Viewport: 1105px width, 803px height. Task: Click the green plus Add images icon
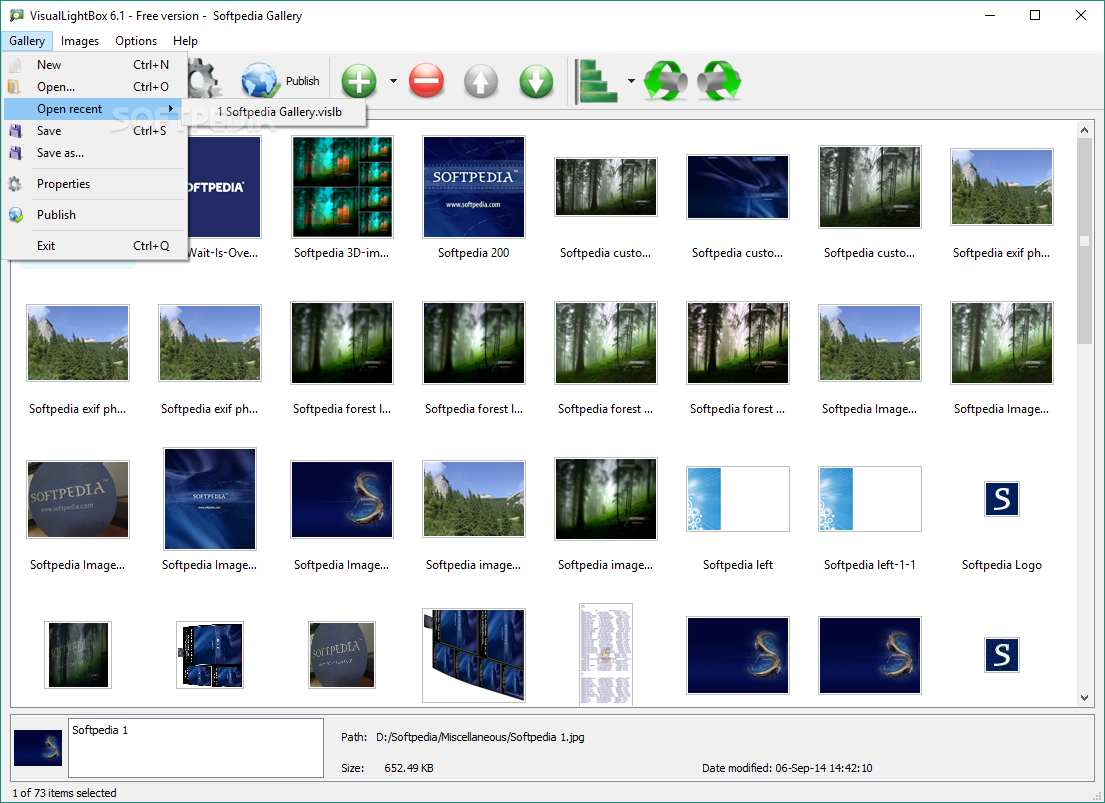[359, 81]
